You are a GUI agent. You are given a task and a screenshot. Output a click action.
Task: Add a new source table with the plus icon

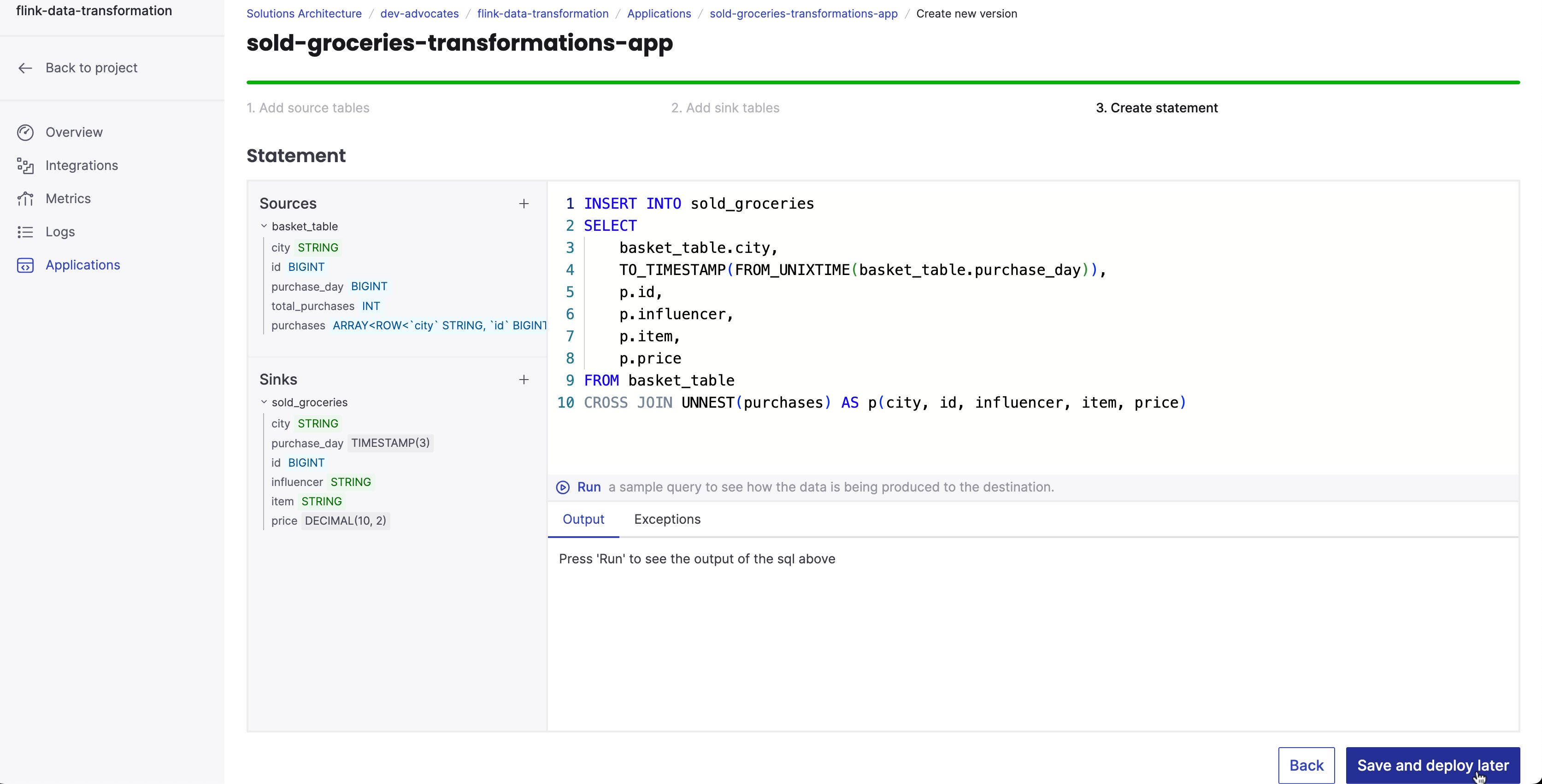524,203
